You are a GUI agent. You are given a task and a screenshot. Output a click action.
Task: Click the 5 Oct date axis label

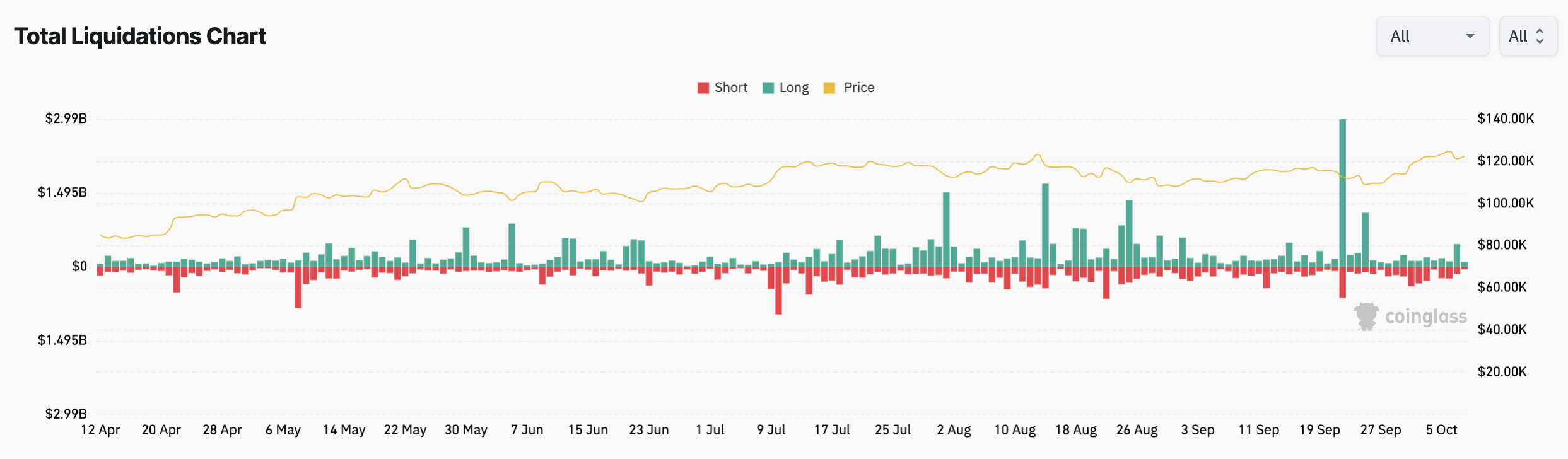pyautogui.click(x=1441, y=430)
